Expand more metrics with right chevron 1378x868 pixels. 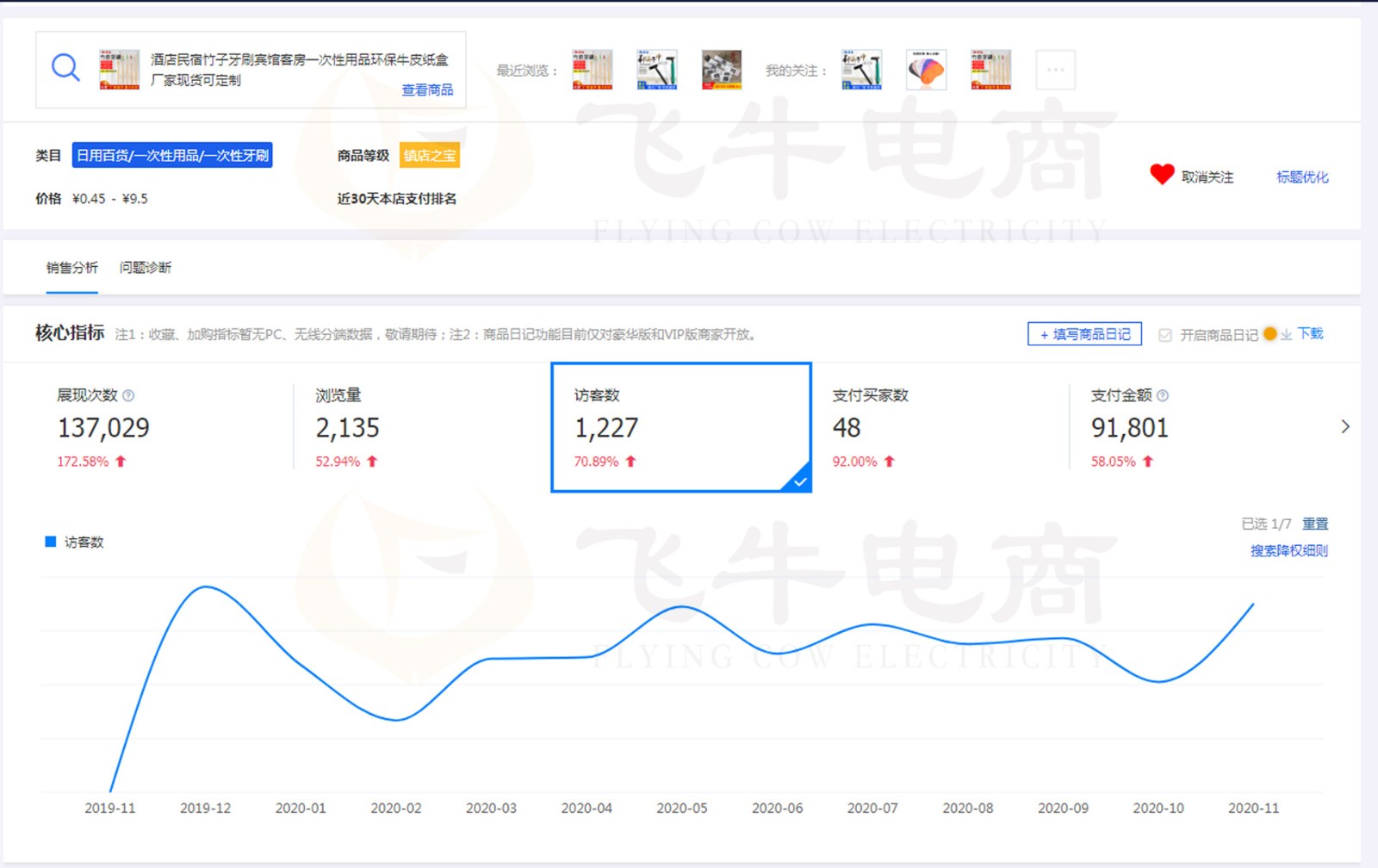pos(1345,427)
